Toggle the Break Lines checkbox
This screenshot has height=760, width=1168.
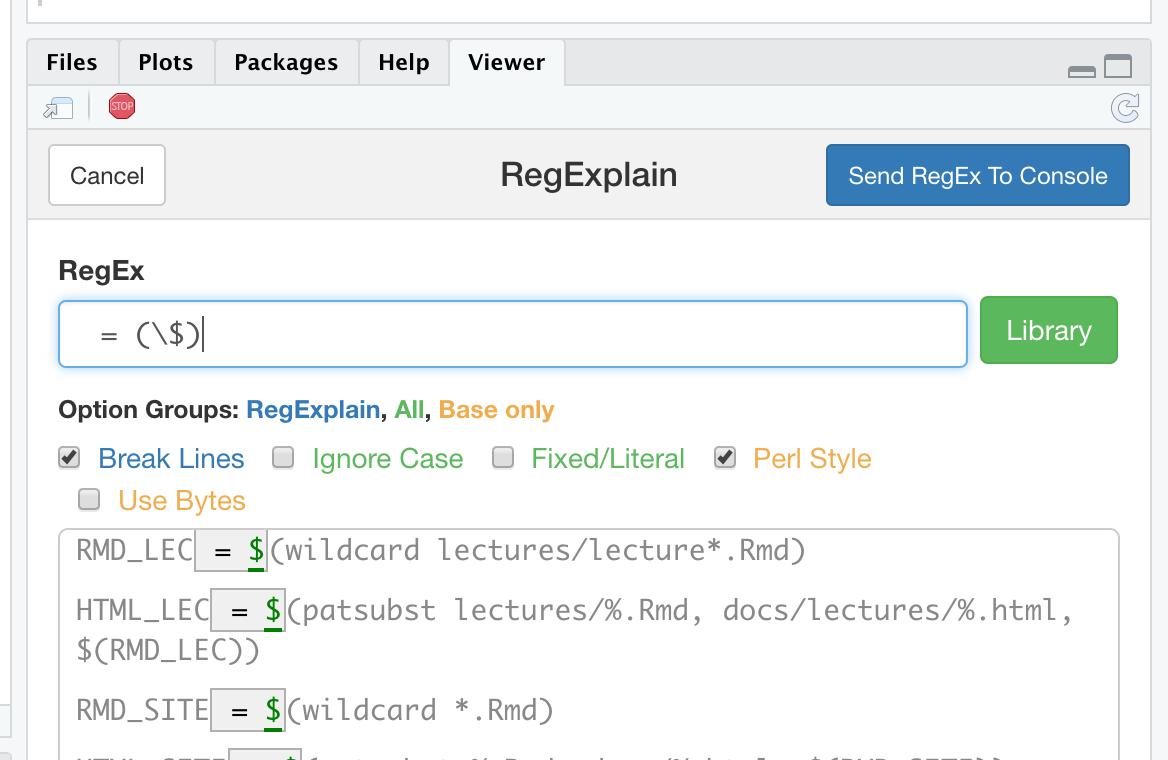(69, 458)
